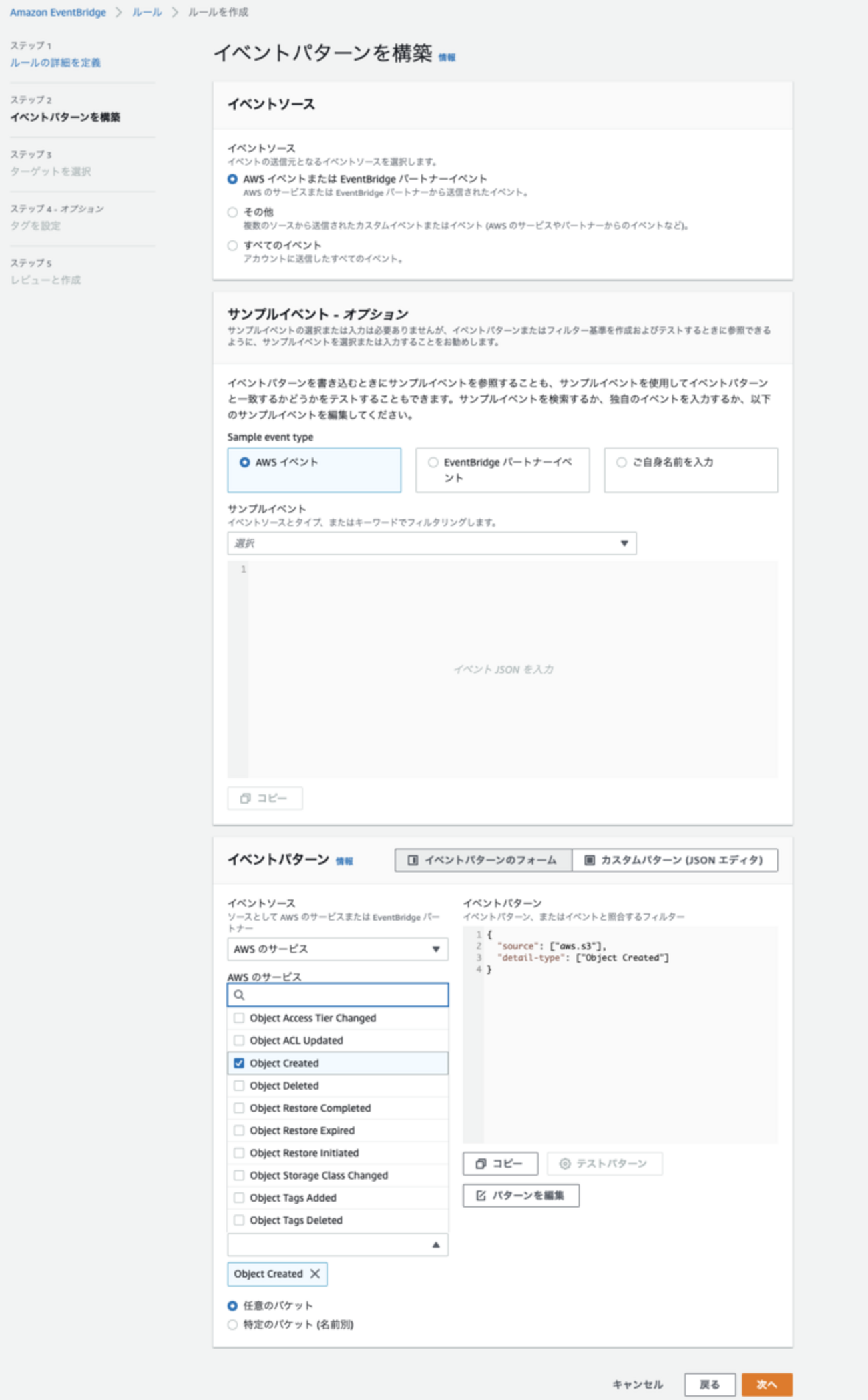Check Object Restore Completed
This screenshot has height=1400, width=868.
(239, 1108)
